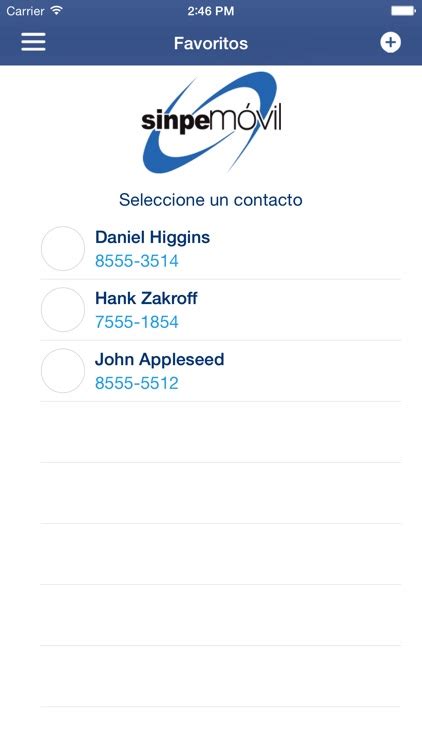
Task: Select Hank Zakroff avatar circle
Action: click(63, 309)
